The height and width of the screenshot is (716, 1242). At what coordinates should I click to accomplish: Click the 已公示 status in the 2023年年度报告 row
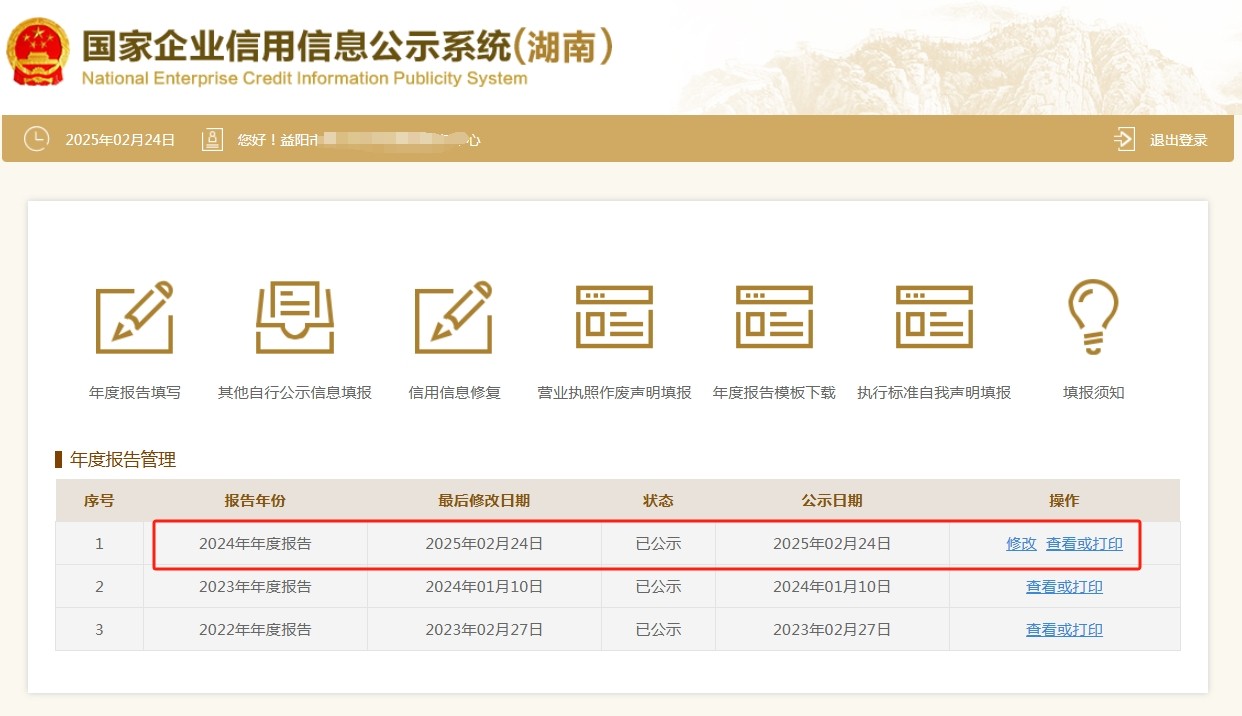pos(658,587)
